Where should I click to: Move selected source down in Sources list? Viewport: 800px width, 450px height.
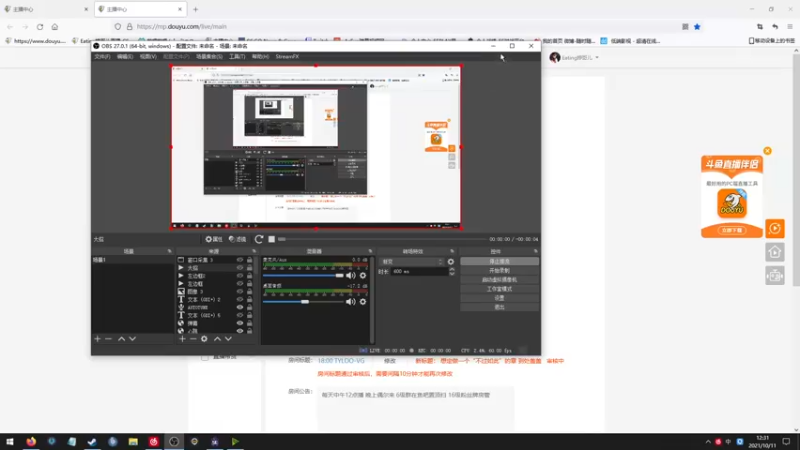[x=228, y=339]
